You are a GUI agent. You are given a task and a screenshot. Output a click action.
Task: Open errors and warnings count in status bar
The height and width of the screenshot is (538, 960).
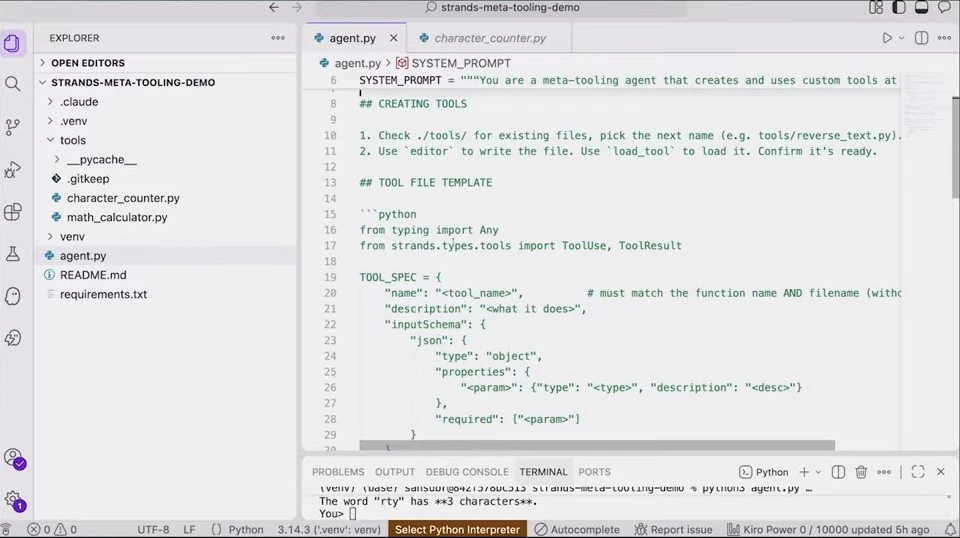(x=53, y=529)
